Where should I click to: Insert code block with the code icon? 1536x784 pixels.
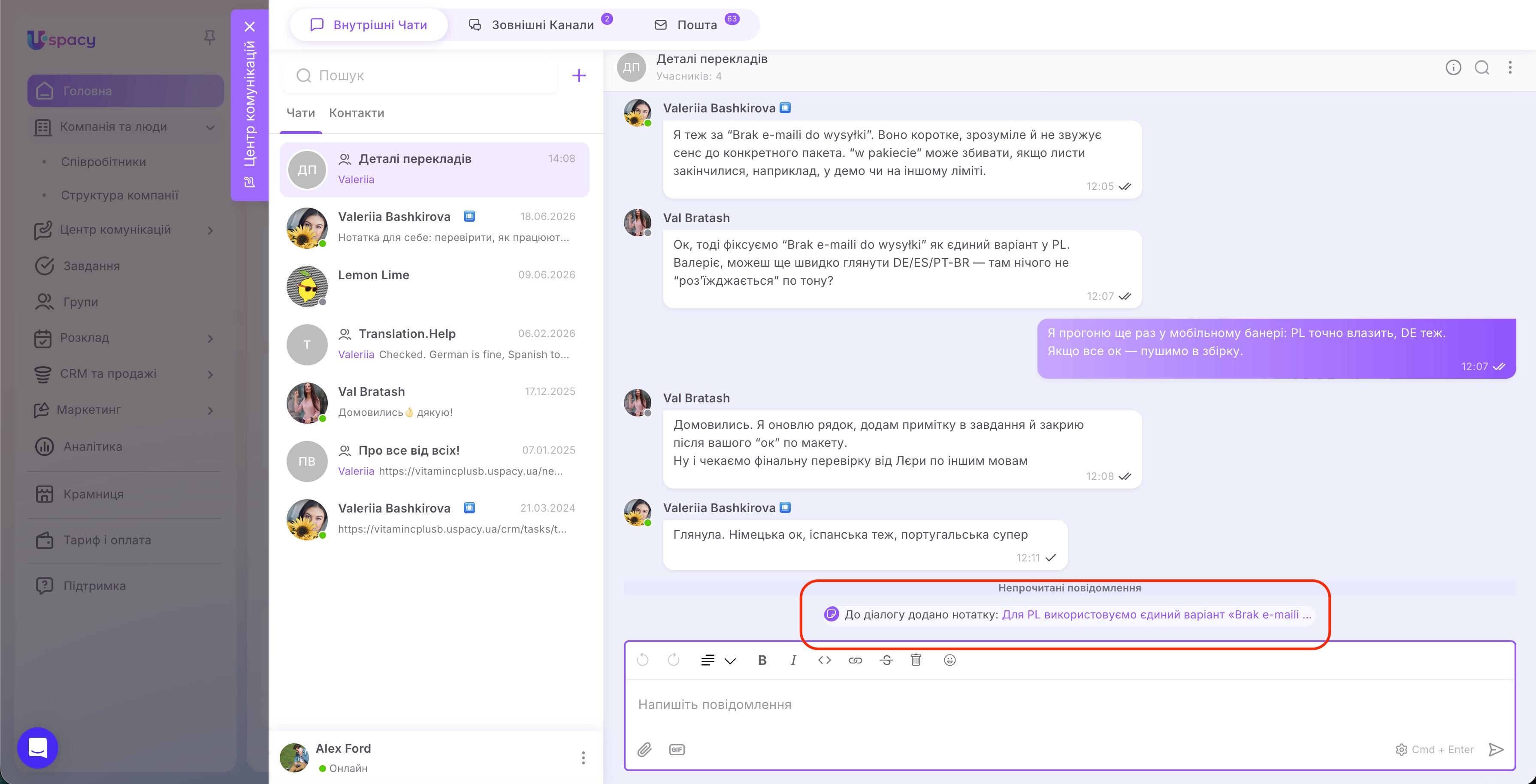[824, 660]
